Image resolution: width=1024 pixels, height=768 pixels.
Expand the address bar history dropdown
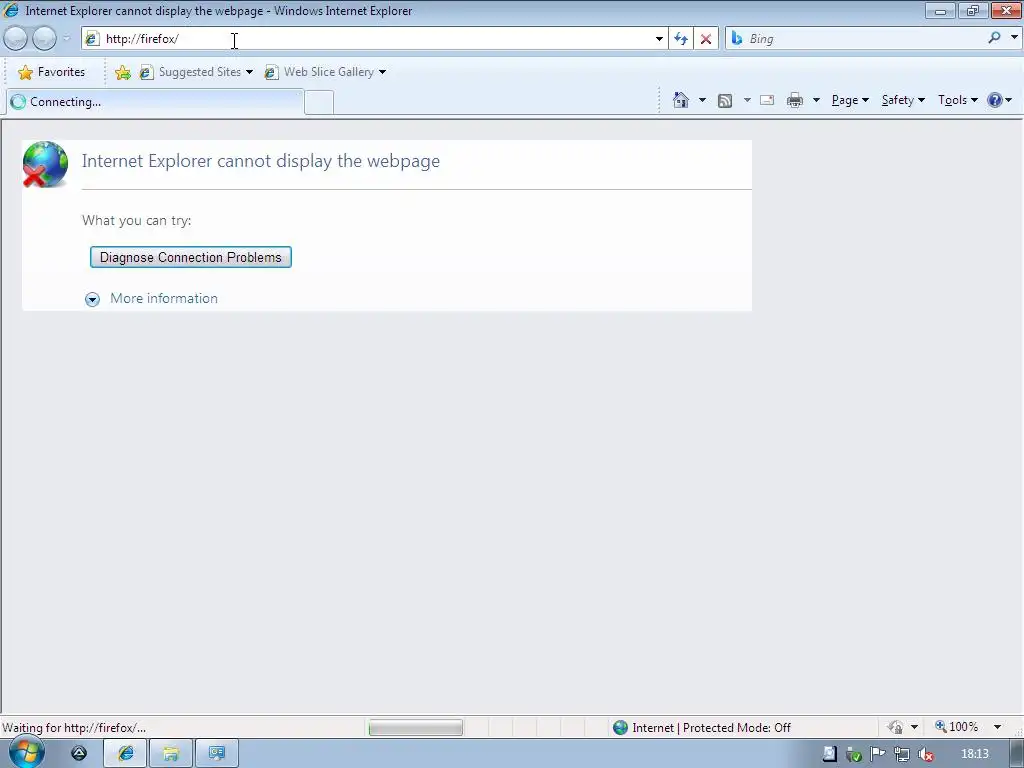pos(659,39)
